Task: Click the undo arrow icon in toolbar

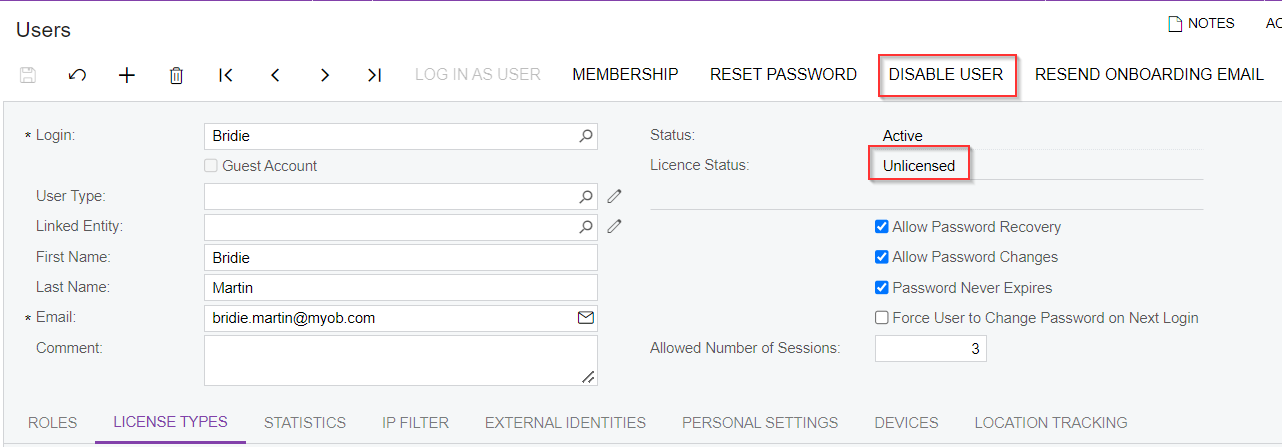Action: point(77,75)
